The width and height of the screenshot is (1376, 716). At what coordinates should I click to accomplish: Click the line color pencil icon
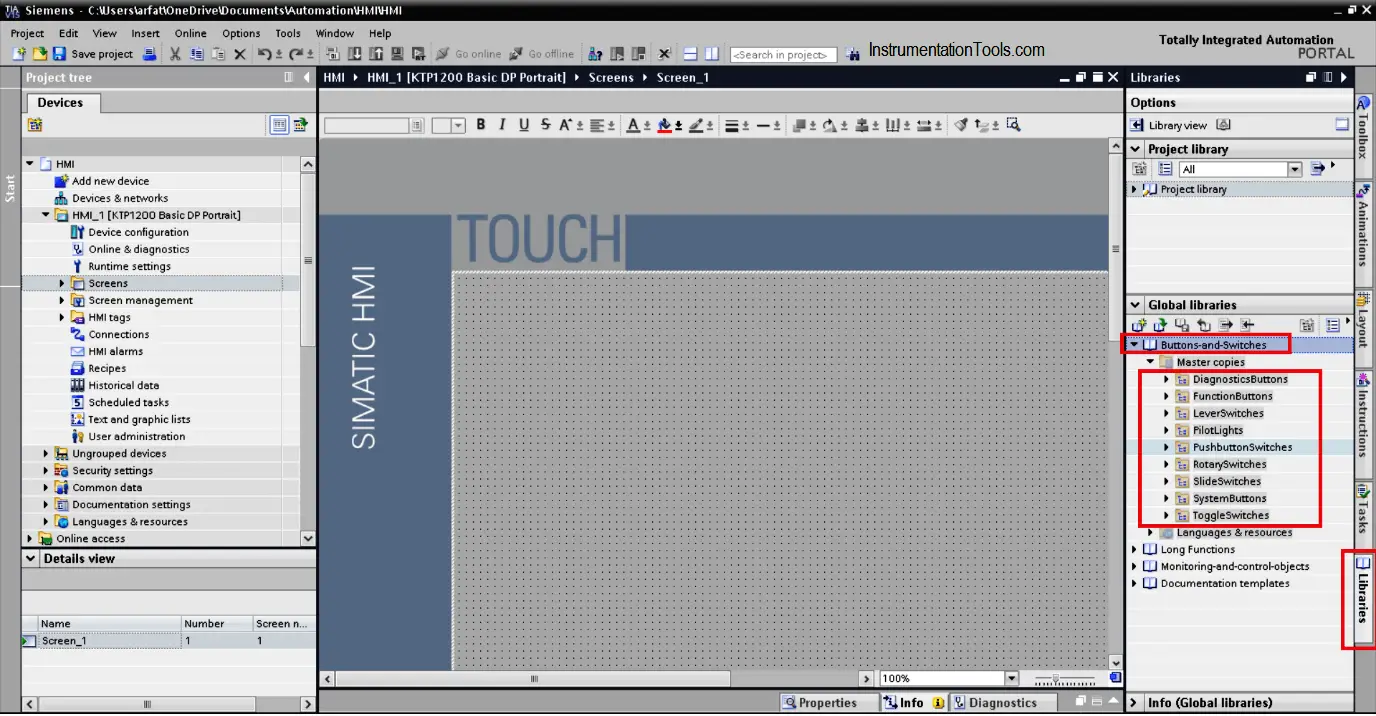tap(696, 125)
